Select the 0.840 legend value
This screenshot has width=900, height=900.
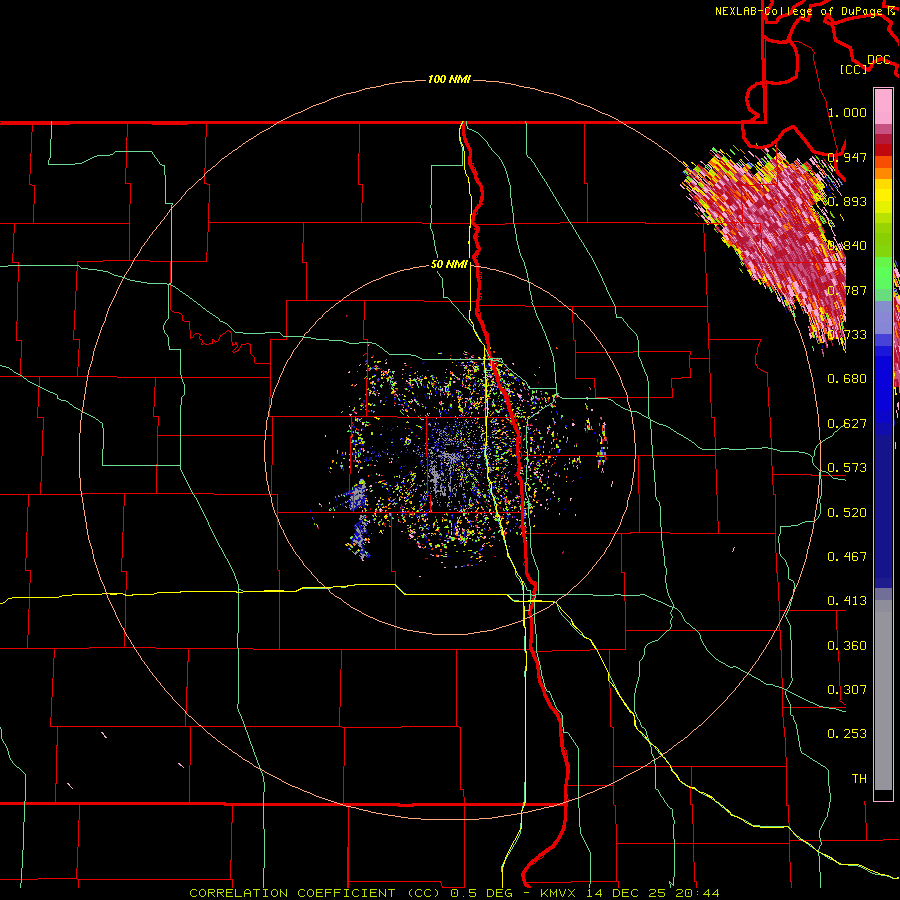point(847,245)
